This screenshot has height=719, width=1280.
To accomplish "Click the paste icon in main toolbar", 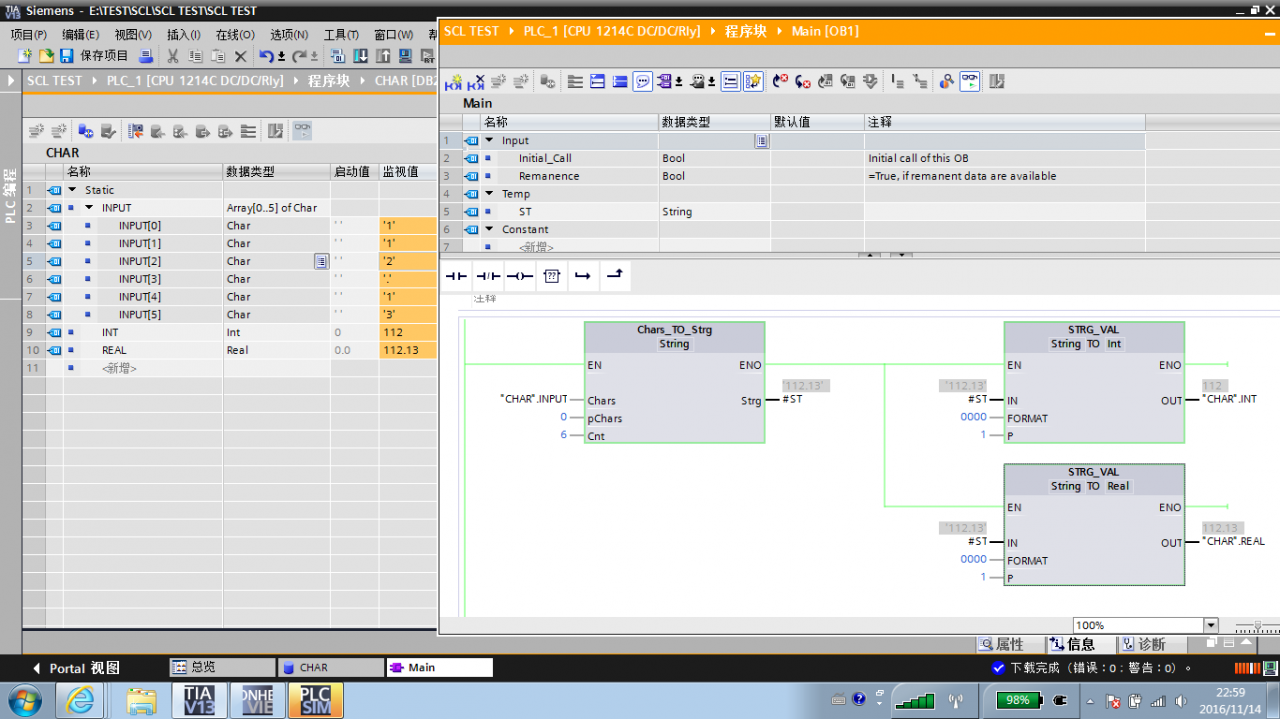I will coord(218,56).
